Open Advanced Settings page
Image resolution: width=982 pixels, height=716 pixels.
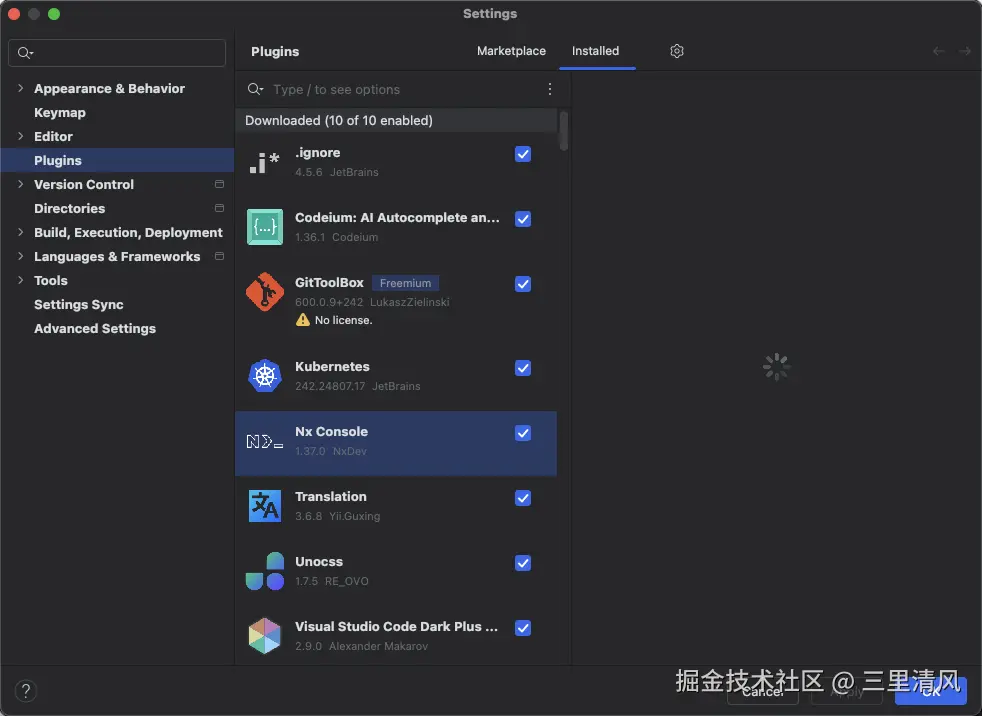pos(95,328)
